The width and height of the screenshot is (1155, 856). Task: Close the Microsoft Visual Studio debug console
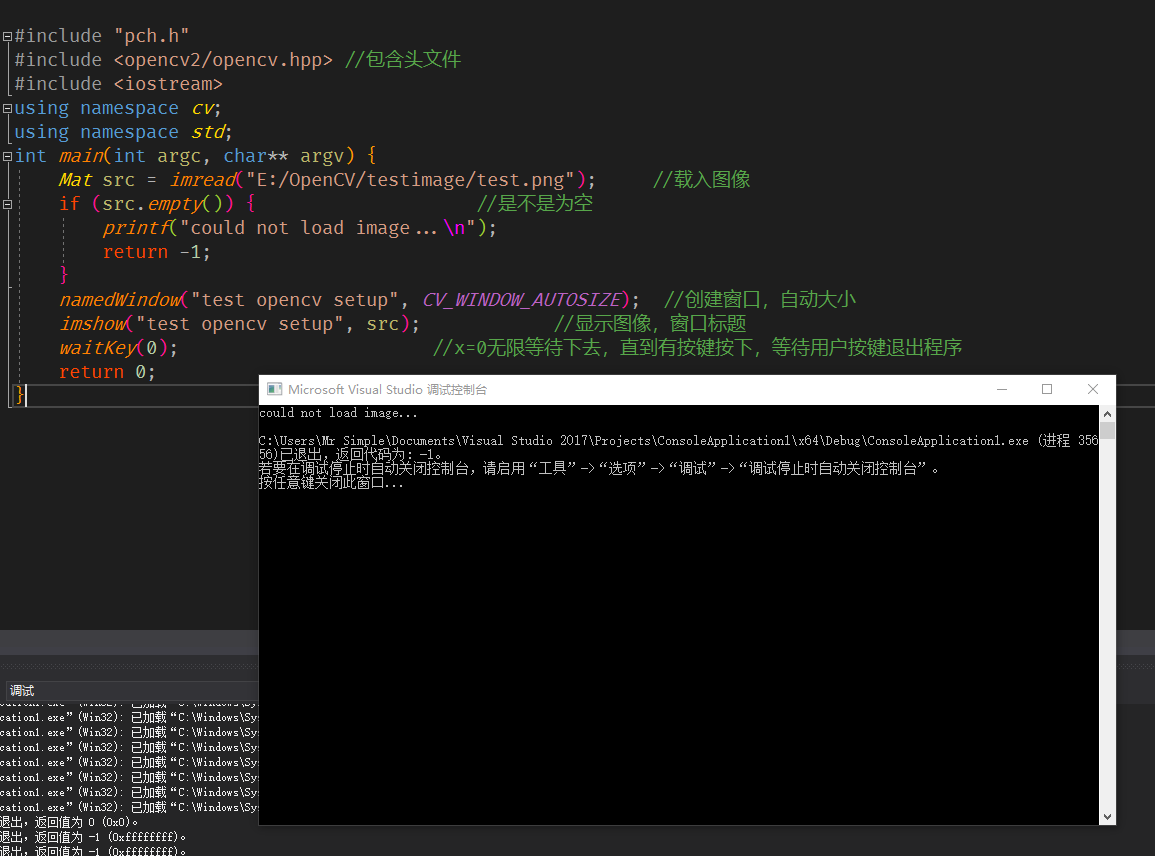1092,389
